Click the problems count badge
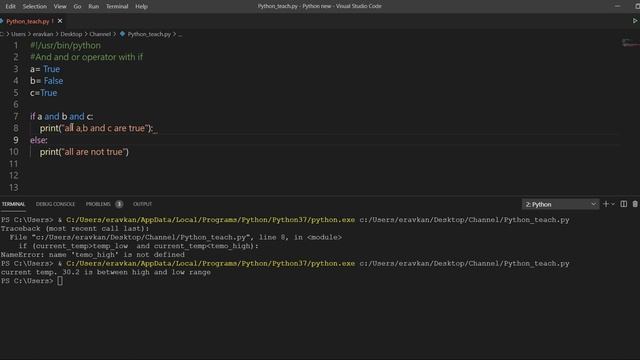 tap(119, 204)
